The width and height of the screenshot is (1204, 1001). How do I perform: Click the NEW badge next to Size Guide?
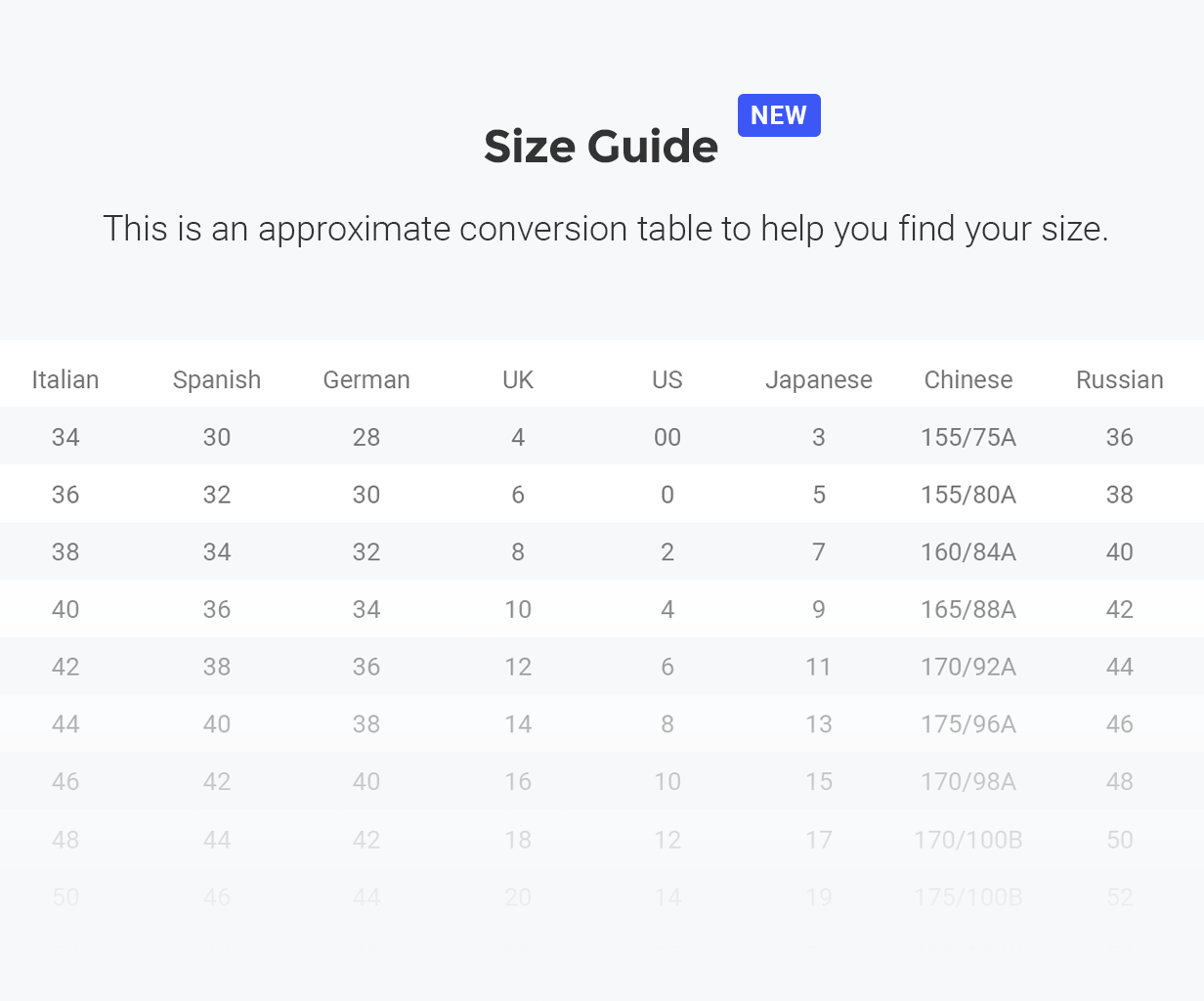[779, 115]
